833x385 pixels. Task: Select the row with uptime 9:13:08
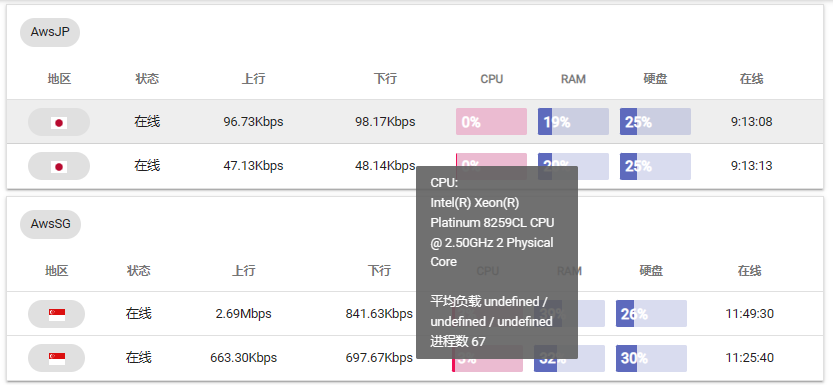(415, 122)
